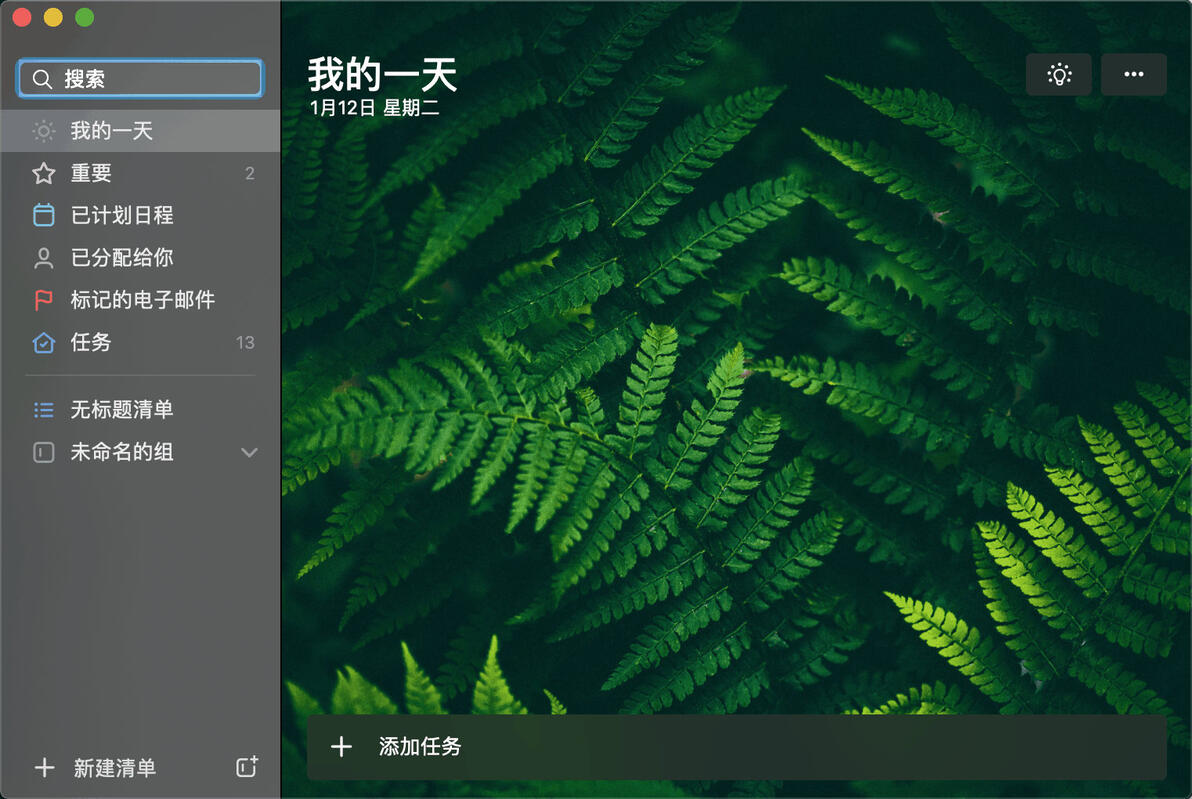Open 已计划日程 list
1192x799 pixels.
click(x=141, y=215)
